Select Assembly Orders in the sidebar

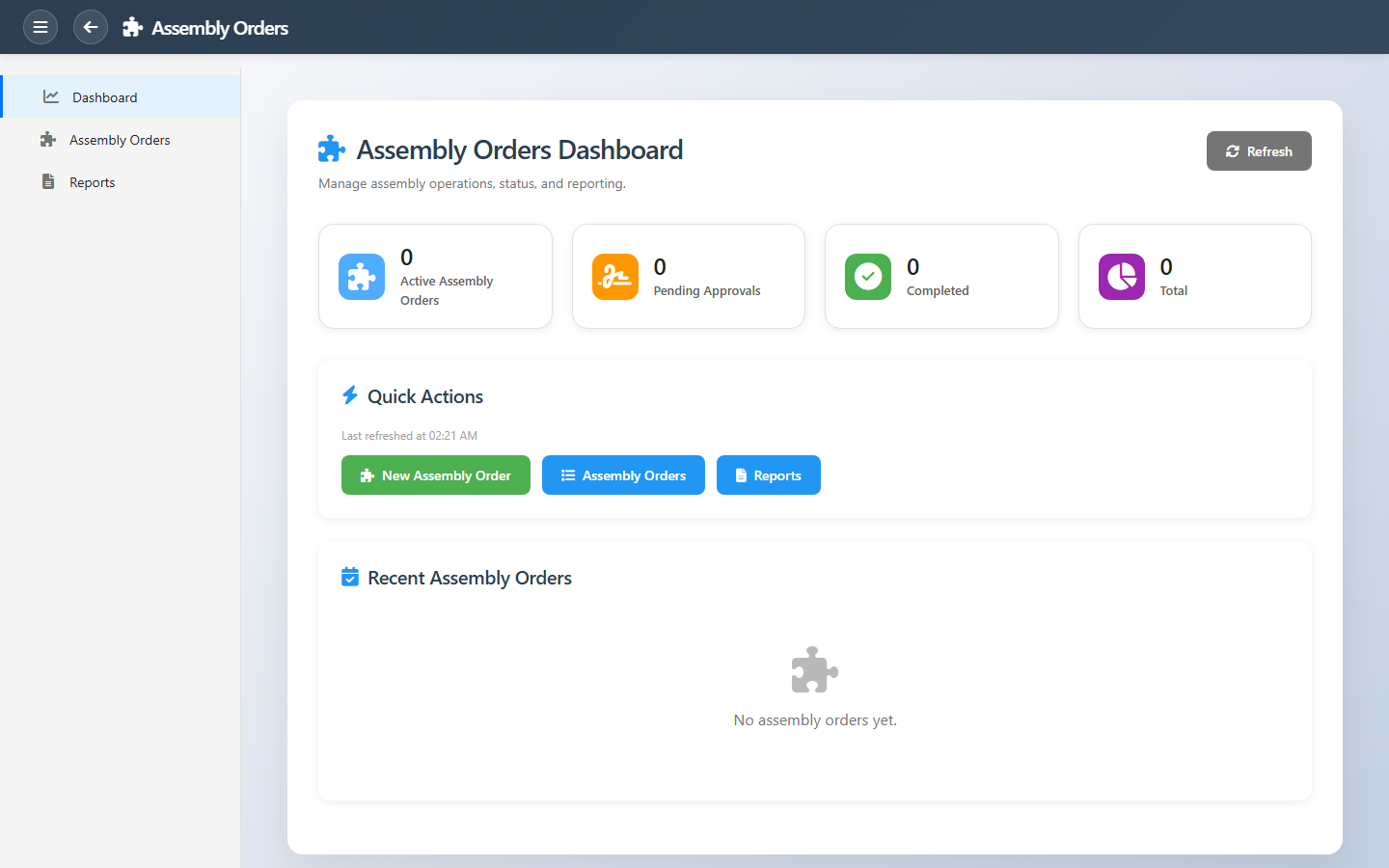point(120,140)
